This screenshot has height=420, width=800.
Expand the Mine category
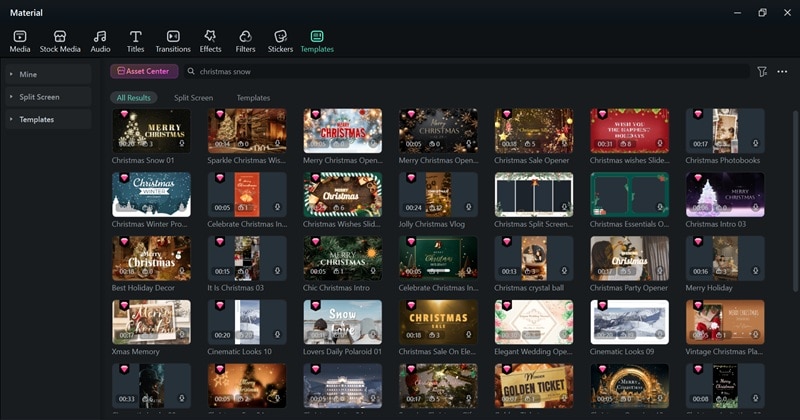tap(48, 74)
